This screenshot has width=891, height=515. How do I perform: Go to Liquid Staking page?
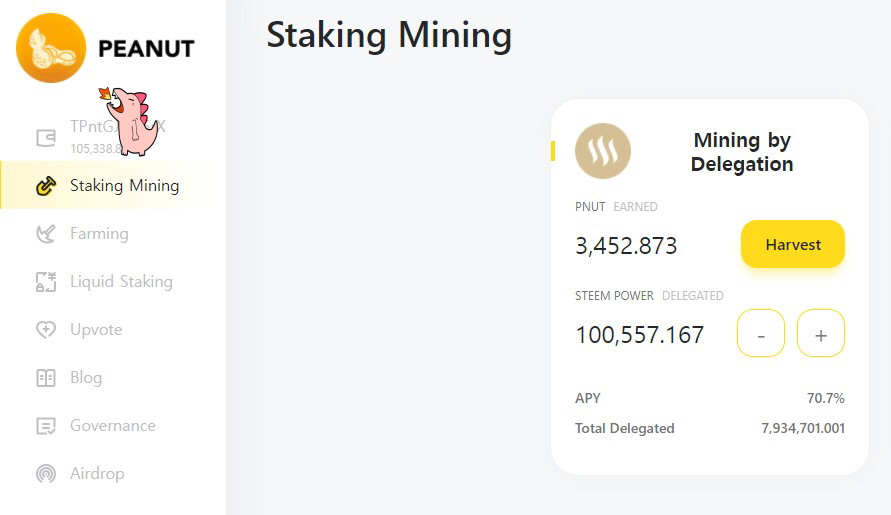pos(121,282)
